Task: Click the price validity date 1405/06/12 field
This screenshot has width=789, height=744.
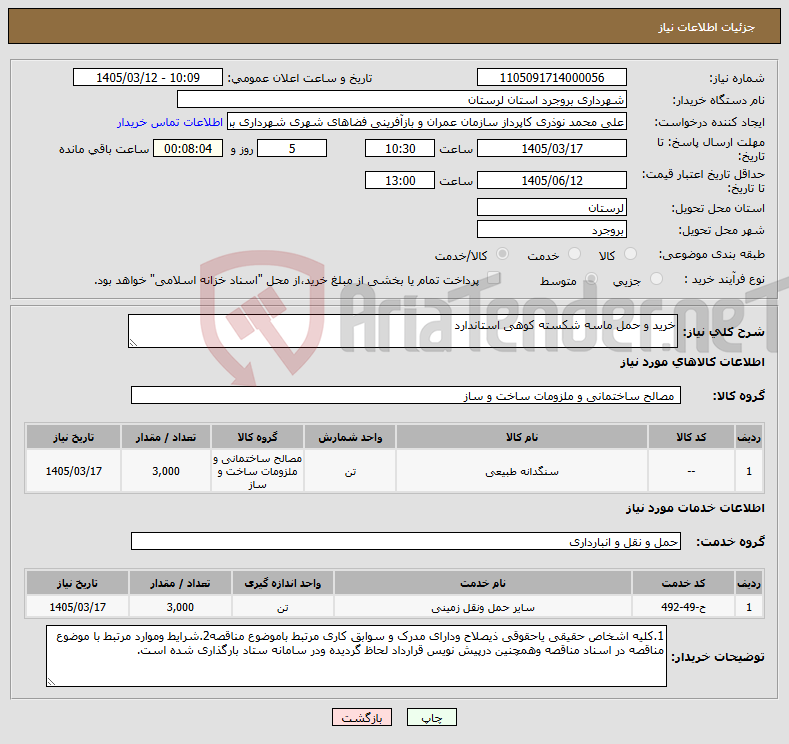Action: click(x=551, y=180)
